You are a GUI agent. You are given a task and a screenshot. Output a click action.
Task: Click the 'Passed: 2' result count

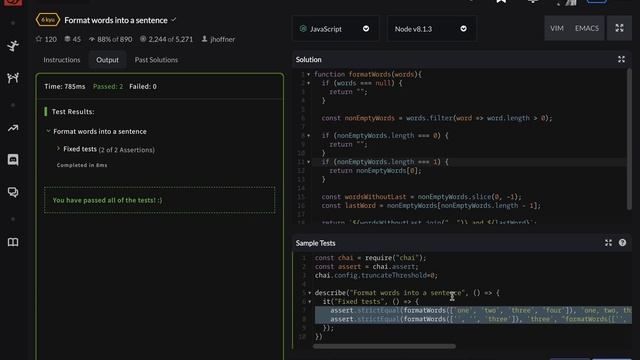coord(108,87)
